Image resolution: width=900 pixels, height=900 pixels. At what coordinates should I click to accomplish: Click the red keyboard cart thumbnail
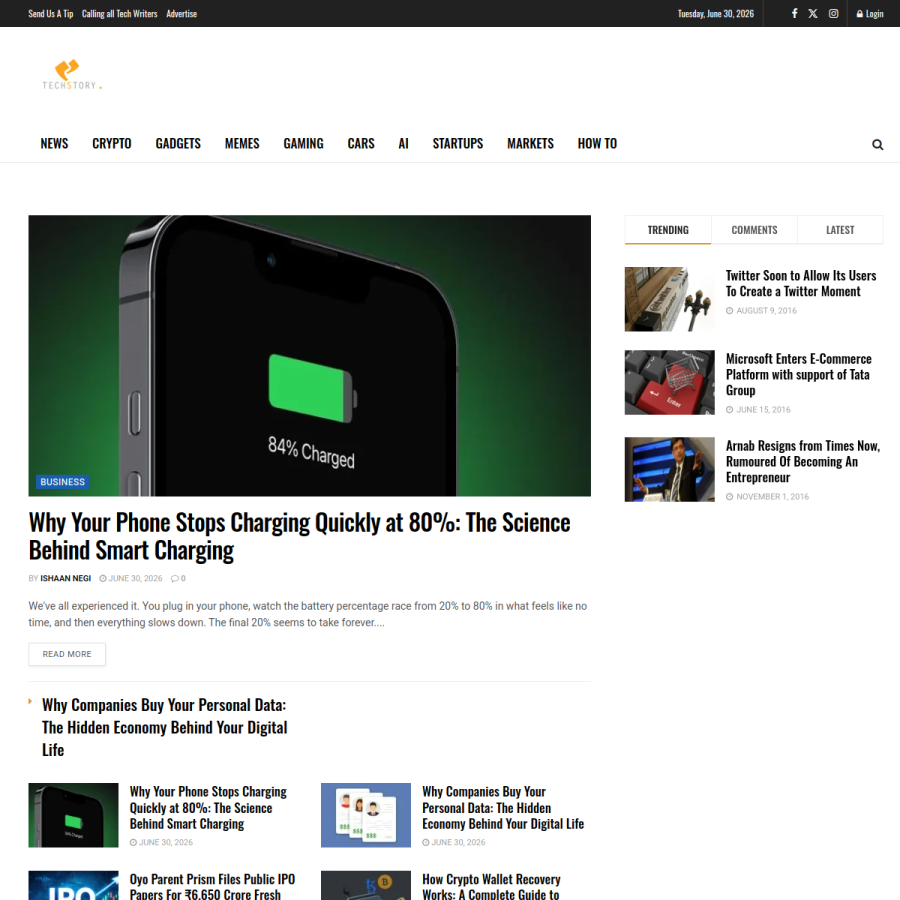click(669, 382)
